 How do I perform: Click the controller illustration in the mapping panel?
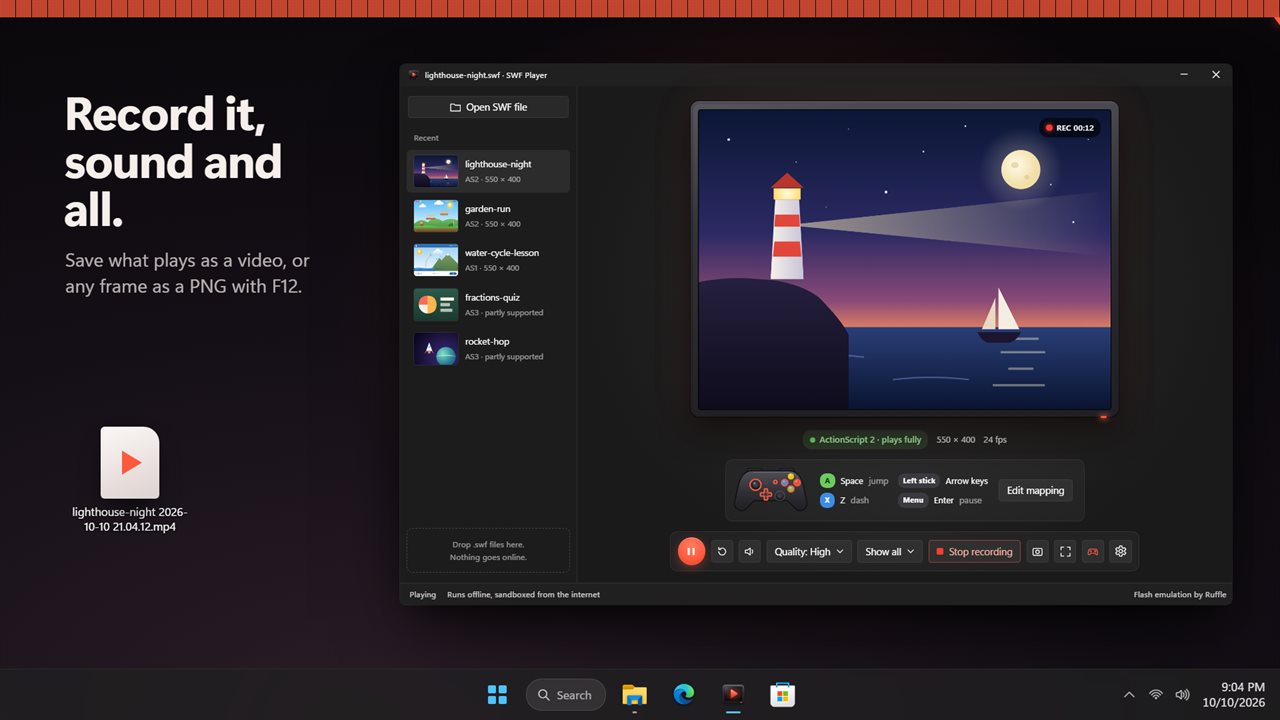[771, 490]
